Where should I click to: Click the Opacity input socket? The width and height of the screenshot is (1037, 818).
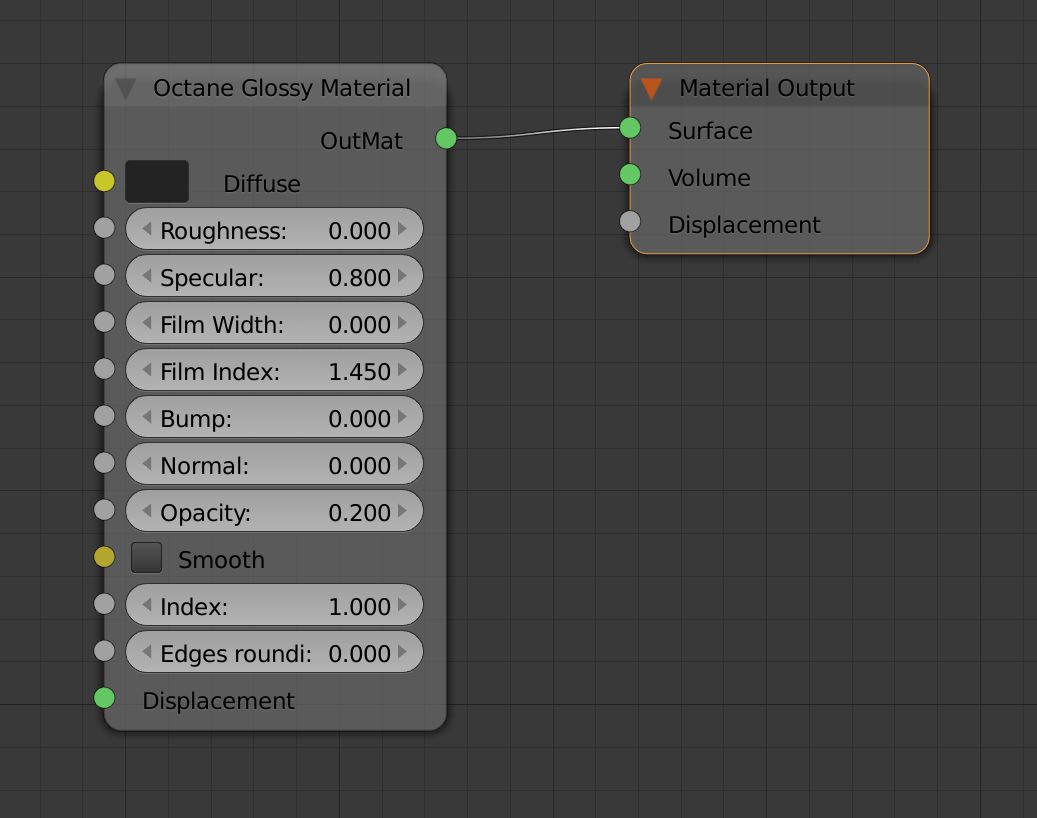[x=104, y=510]
